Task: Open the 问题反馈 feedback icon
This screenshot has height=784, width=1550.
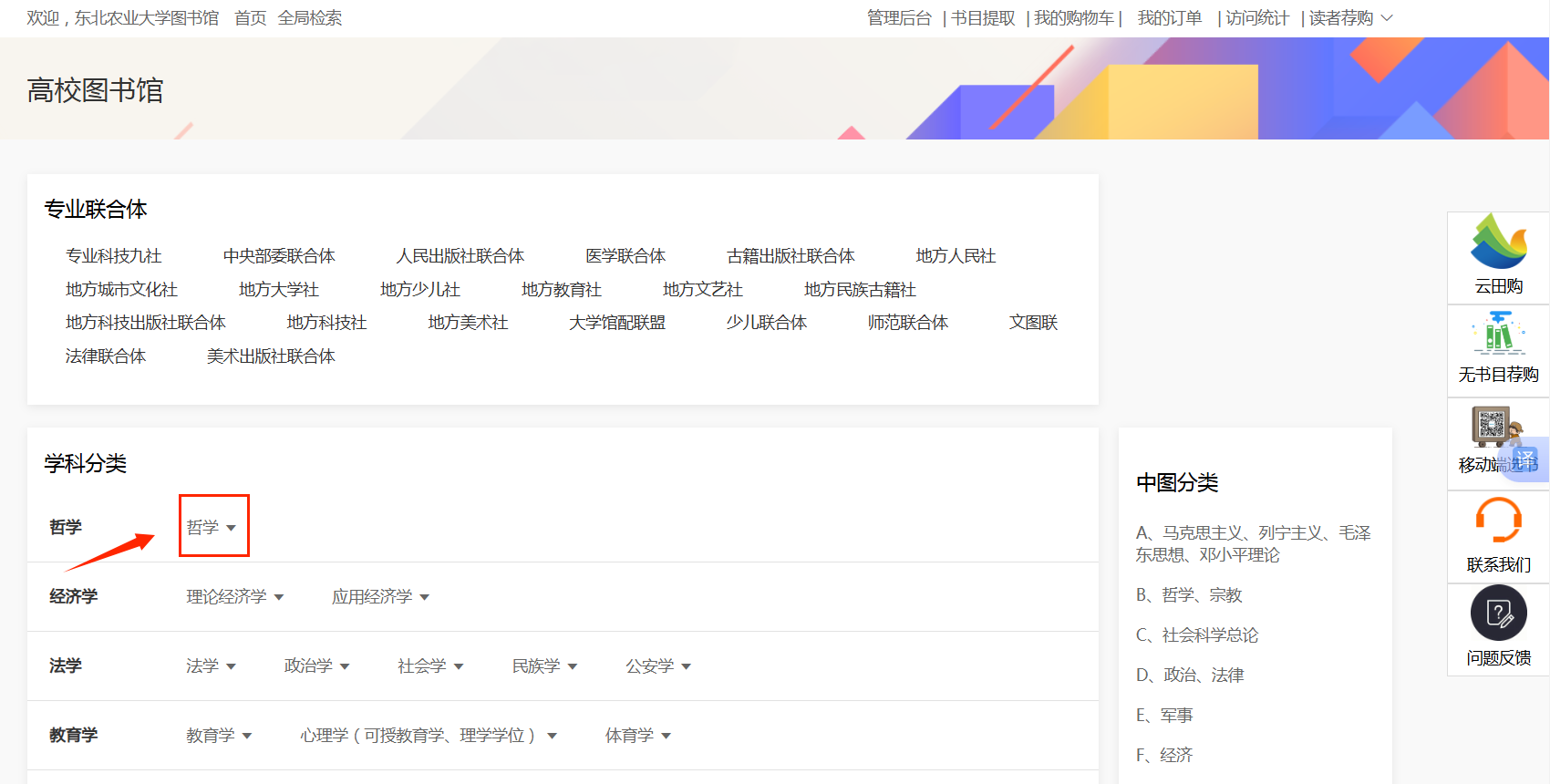Action: click(x=1498, y=614)
